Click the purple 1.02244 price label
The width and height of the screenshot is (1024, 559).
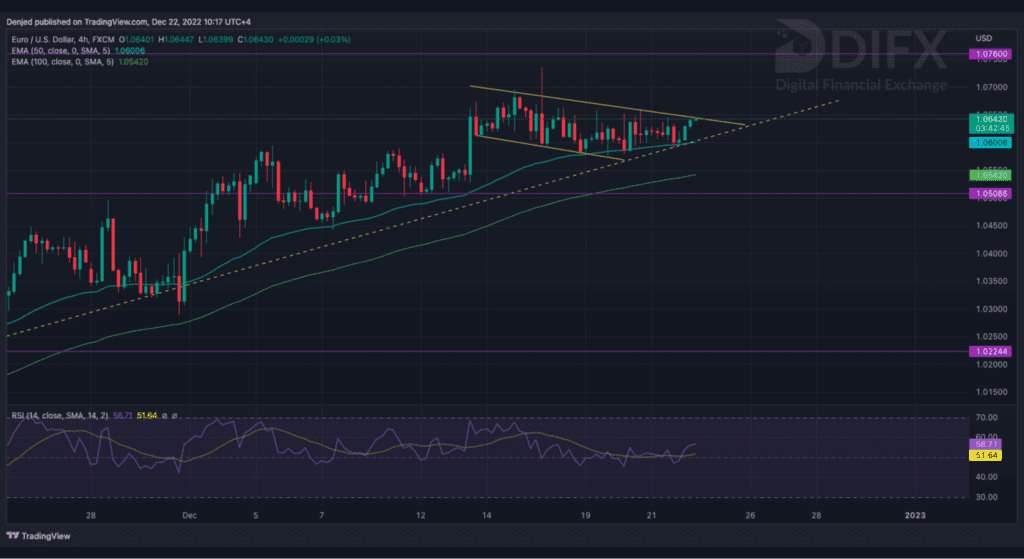988,351
